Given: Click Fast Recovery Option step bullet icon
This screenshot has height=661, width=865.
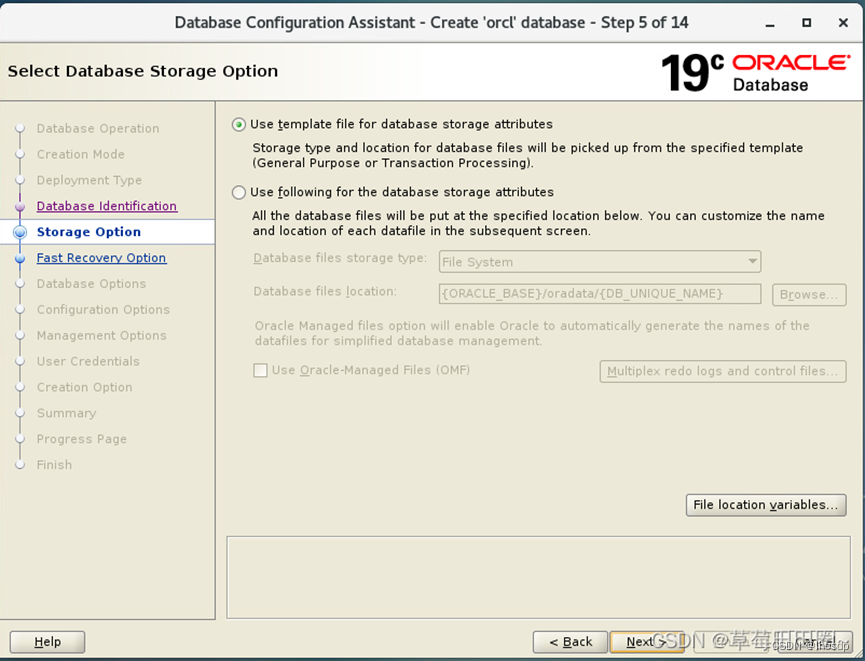Looking at the screenshot, I should (20, 258).
